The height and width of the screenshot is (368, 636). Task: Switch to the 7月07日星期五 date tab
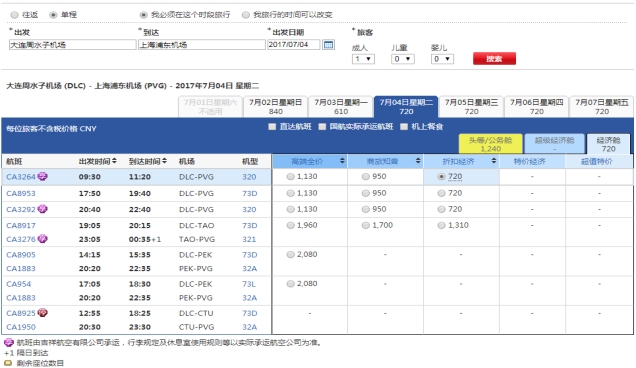tap(602, 107)
